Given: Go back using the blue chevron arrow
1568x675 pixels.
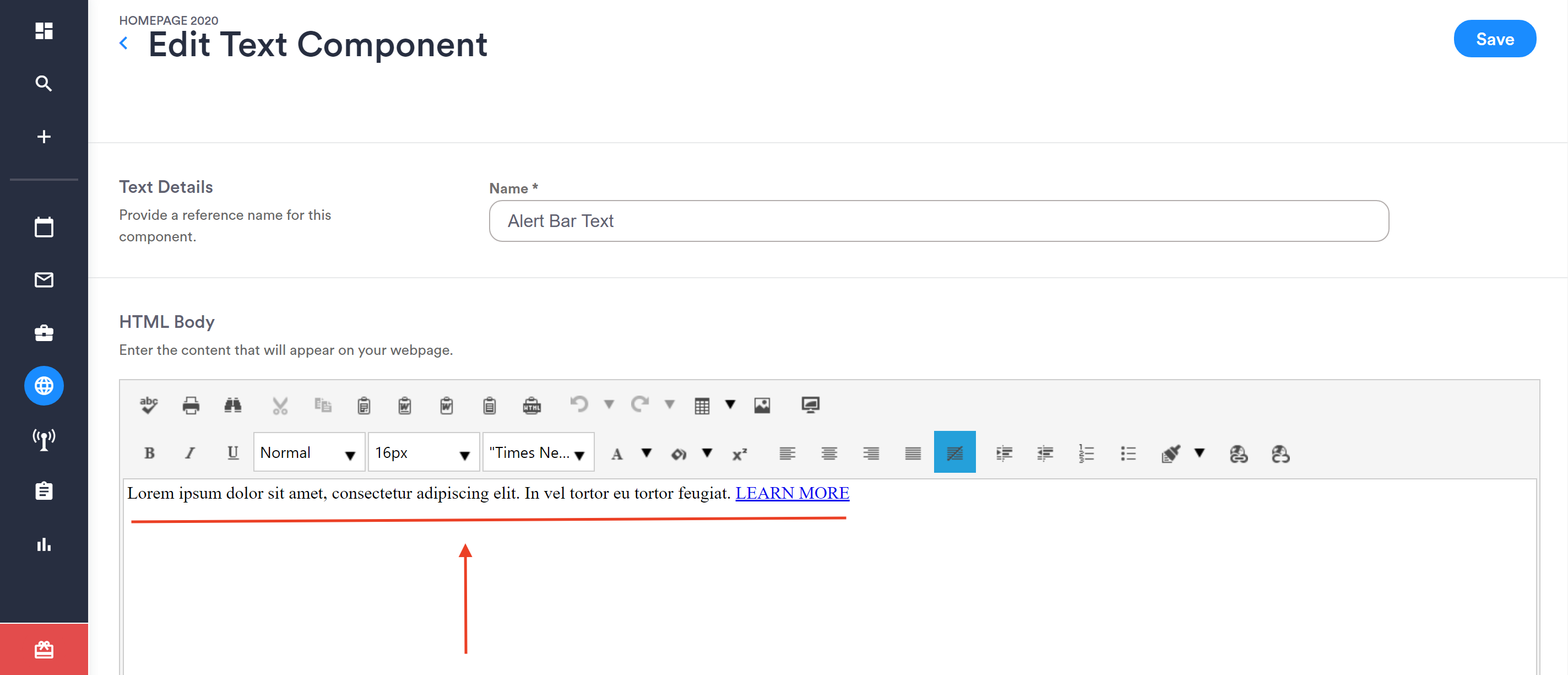Looking at the screenshot, I should point(123,42).
